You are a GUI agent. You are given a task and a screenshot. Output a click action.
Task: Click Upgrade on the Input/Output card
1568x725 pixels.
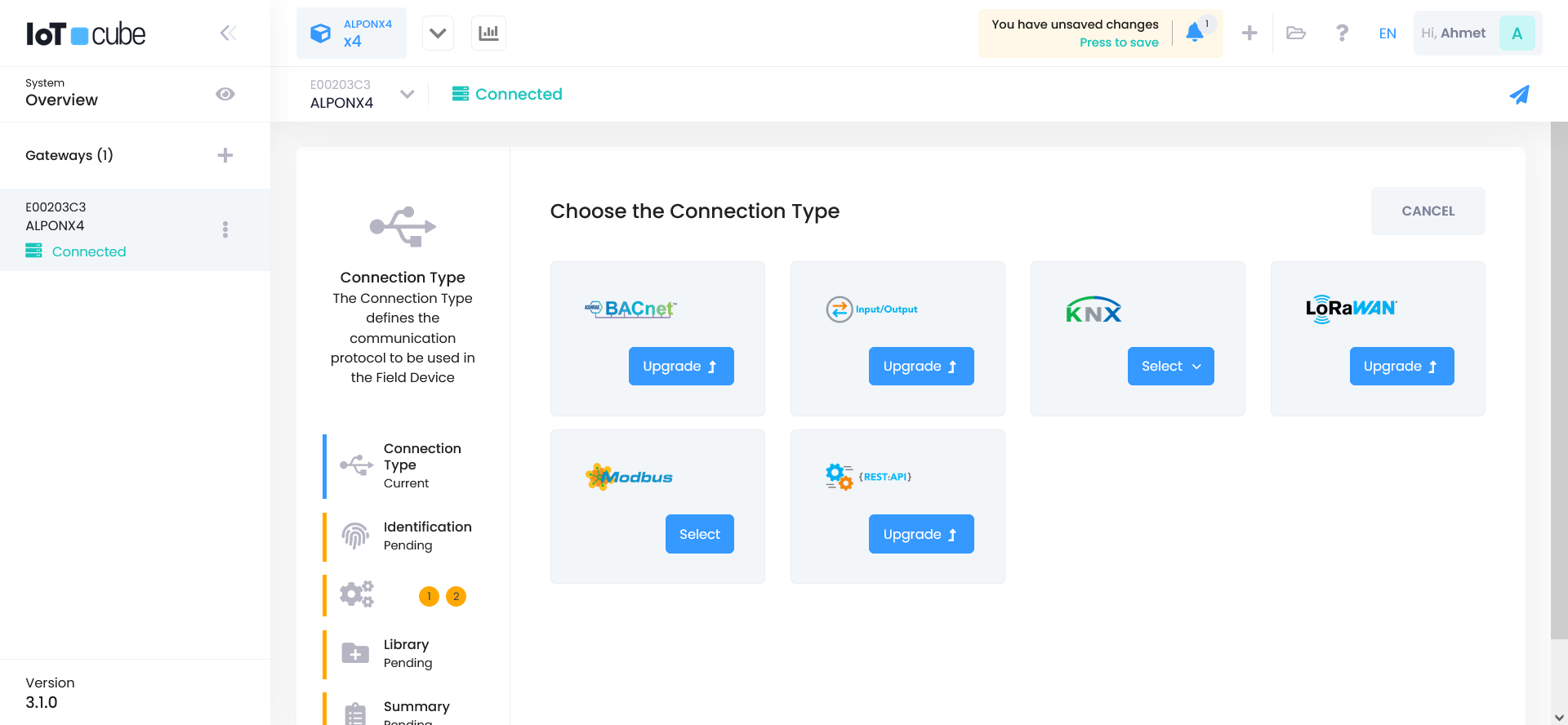coord(921,366)
